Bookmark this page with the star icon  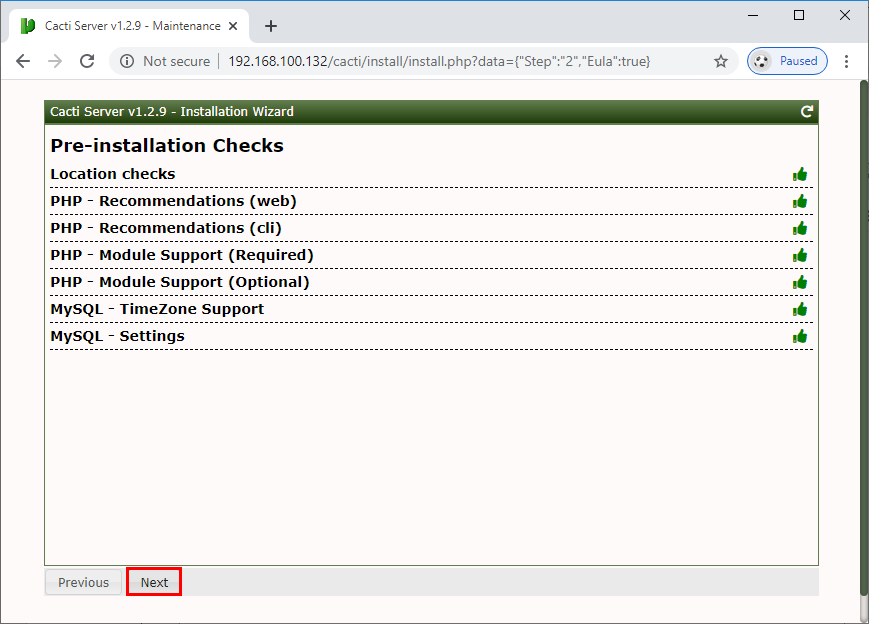(720, 61)
